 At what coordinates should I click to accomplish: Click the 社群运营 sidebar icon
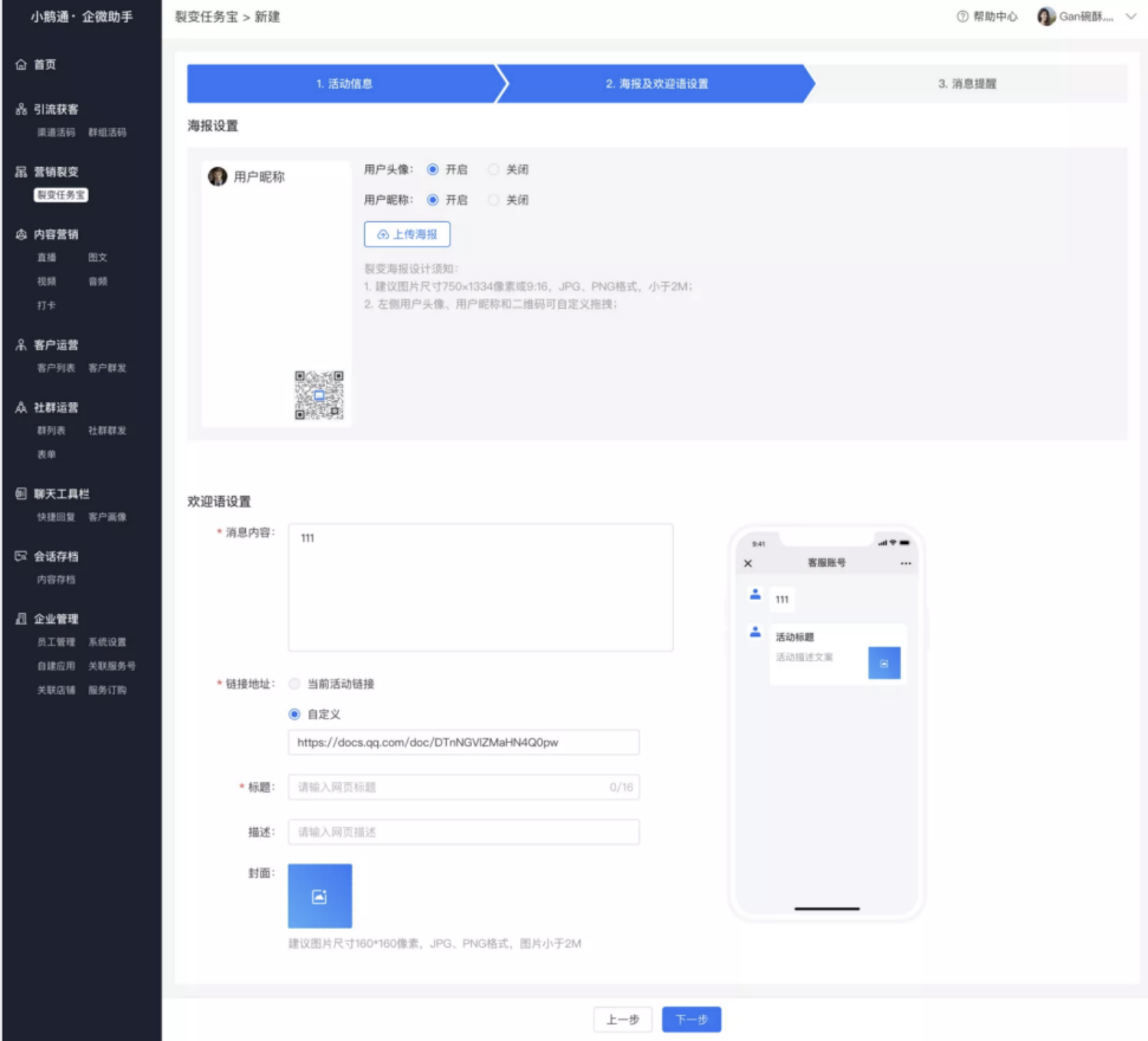click(21, 408)
